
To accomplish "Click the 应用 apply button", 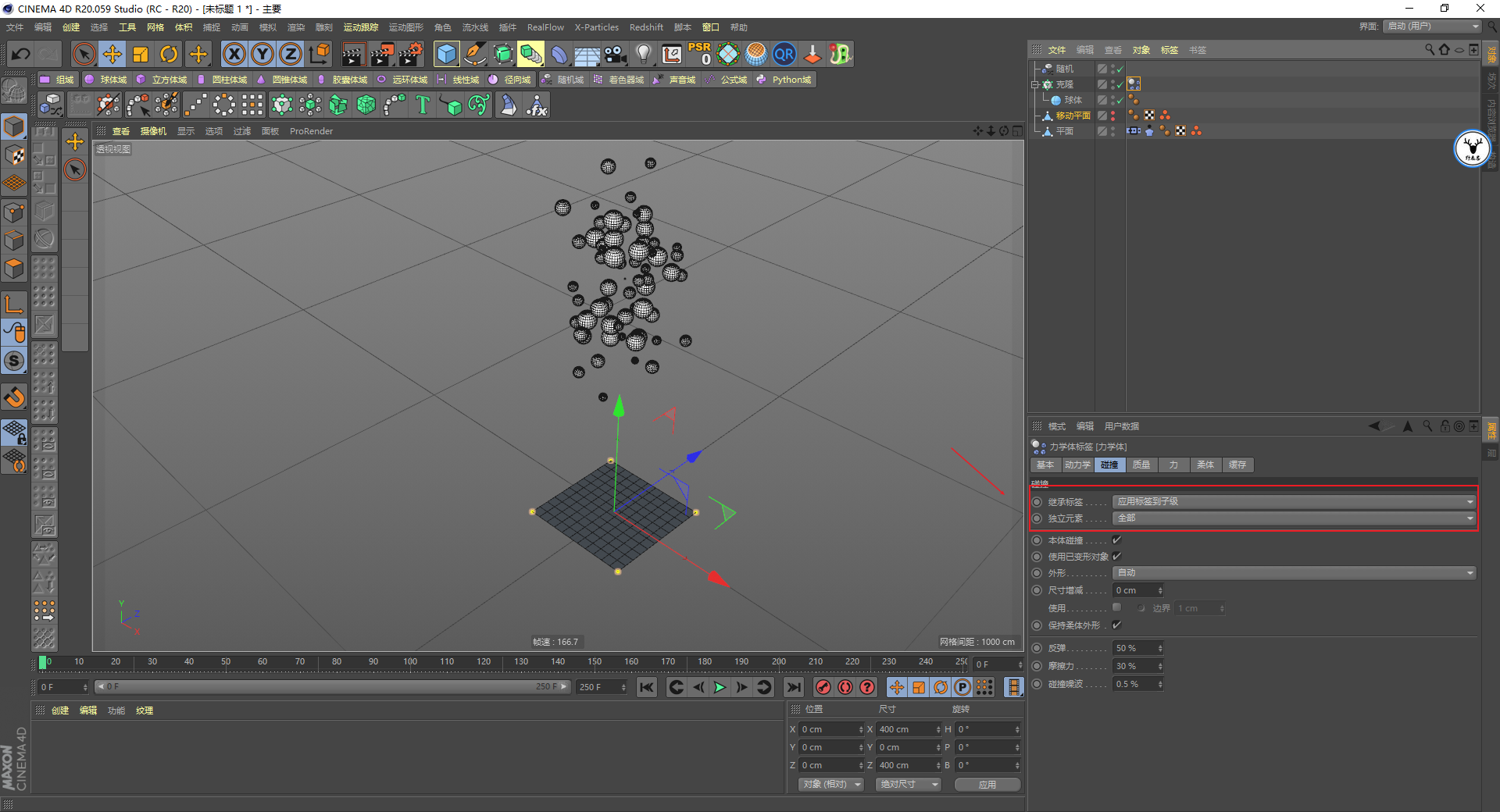I will (x=987, y=785).
